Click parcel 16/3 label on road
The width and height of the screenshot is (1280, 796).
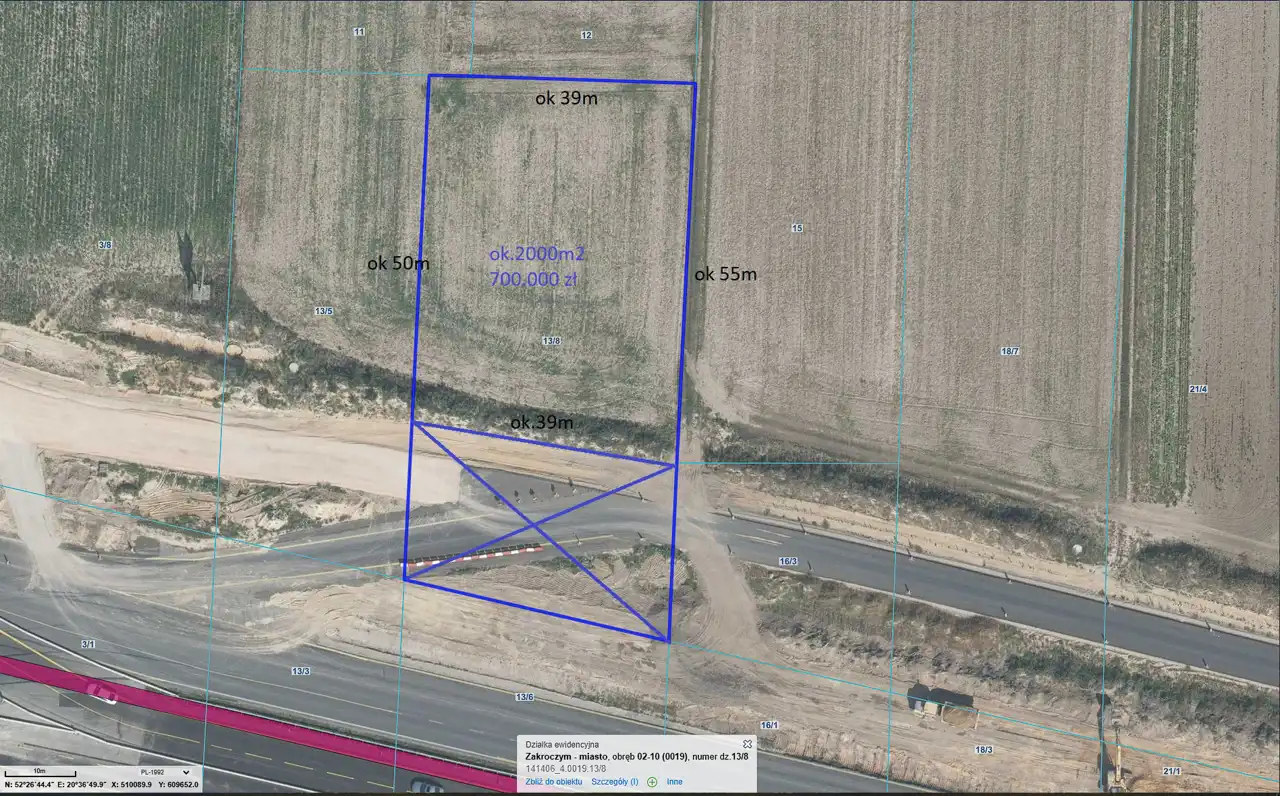click(x=788, y=561)
